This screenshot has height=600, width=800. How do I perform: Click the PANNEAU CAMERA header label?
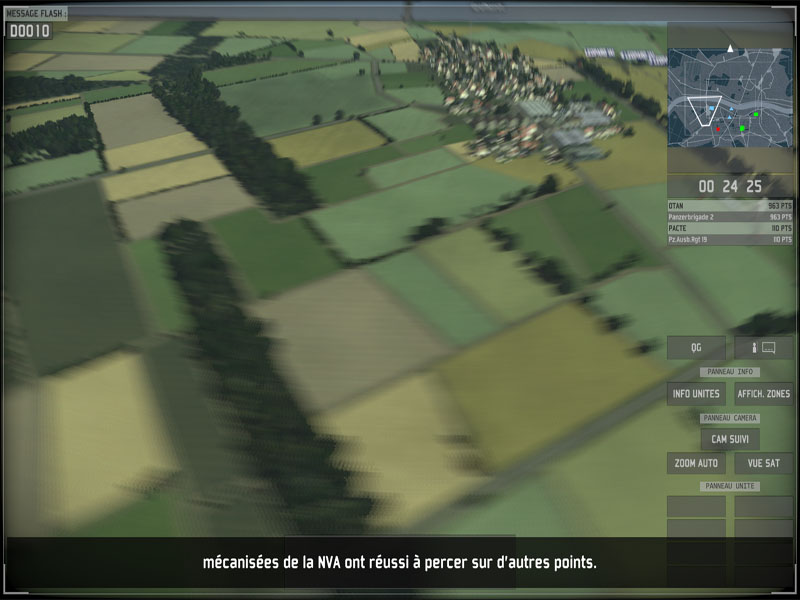tap(730, 418)
